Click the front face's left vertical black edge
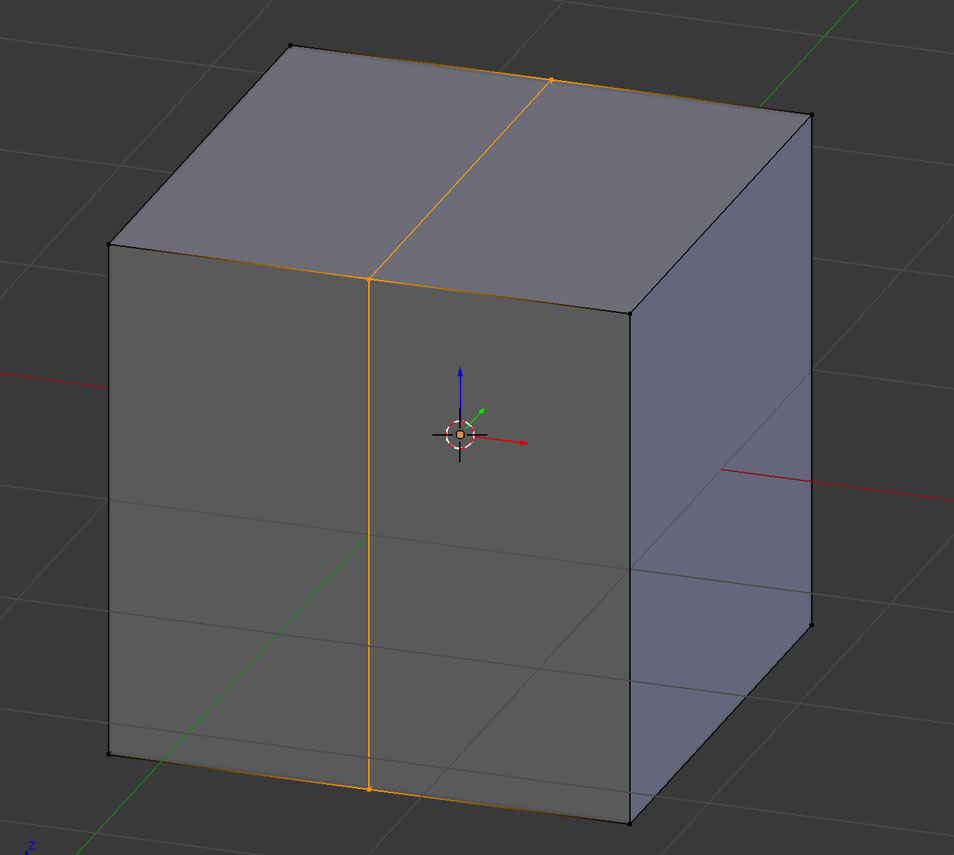Screen dimensions: 954x855 click(109, 499)
